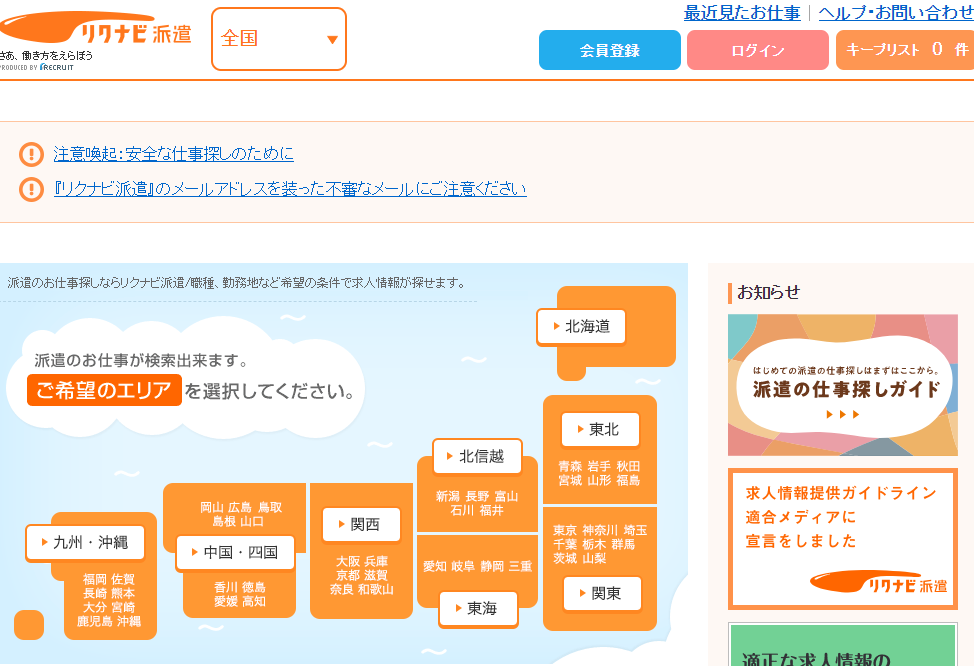974x666 pixels.
Task: Click the first orange warning exclamation icon
Action: [x=31, y=154]
